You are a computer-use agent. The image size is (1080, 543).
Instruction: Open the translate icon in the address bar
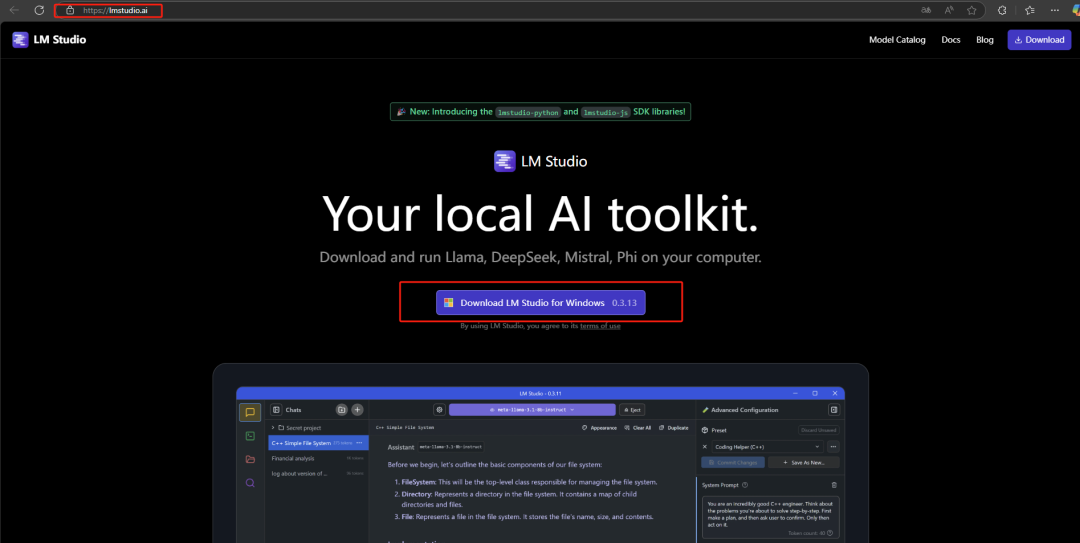coord(926,10)
